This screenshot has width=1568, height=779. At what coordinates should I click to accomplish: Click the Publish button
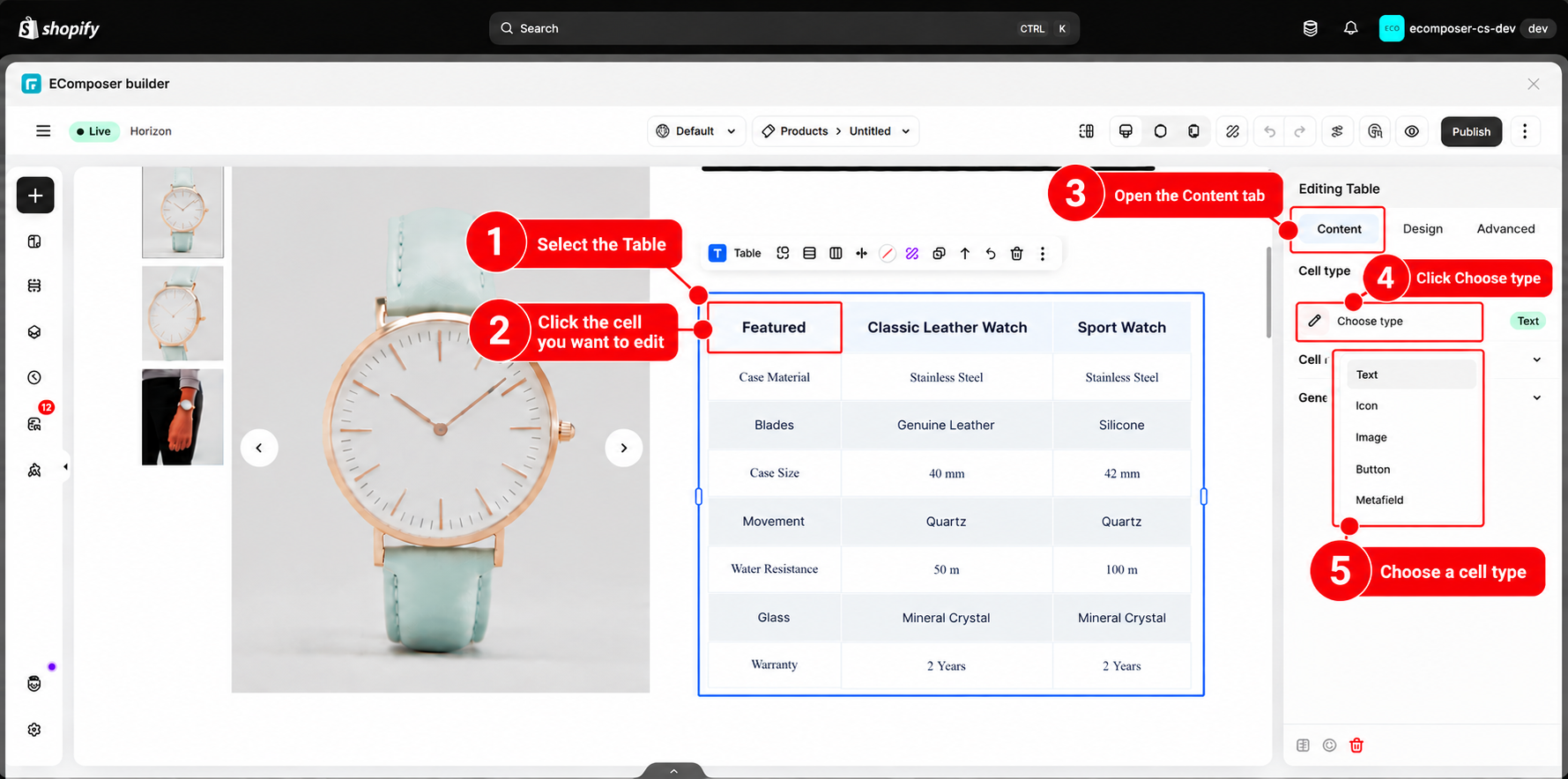[1471, 131]
